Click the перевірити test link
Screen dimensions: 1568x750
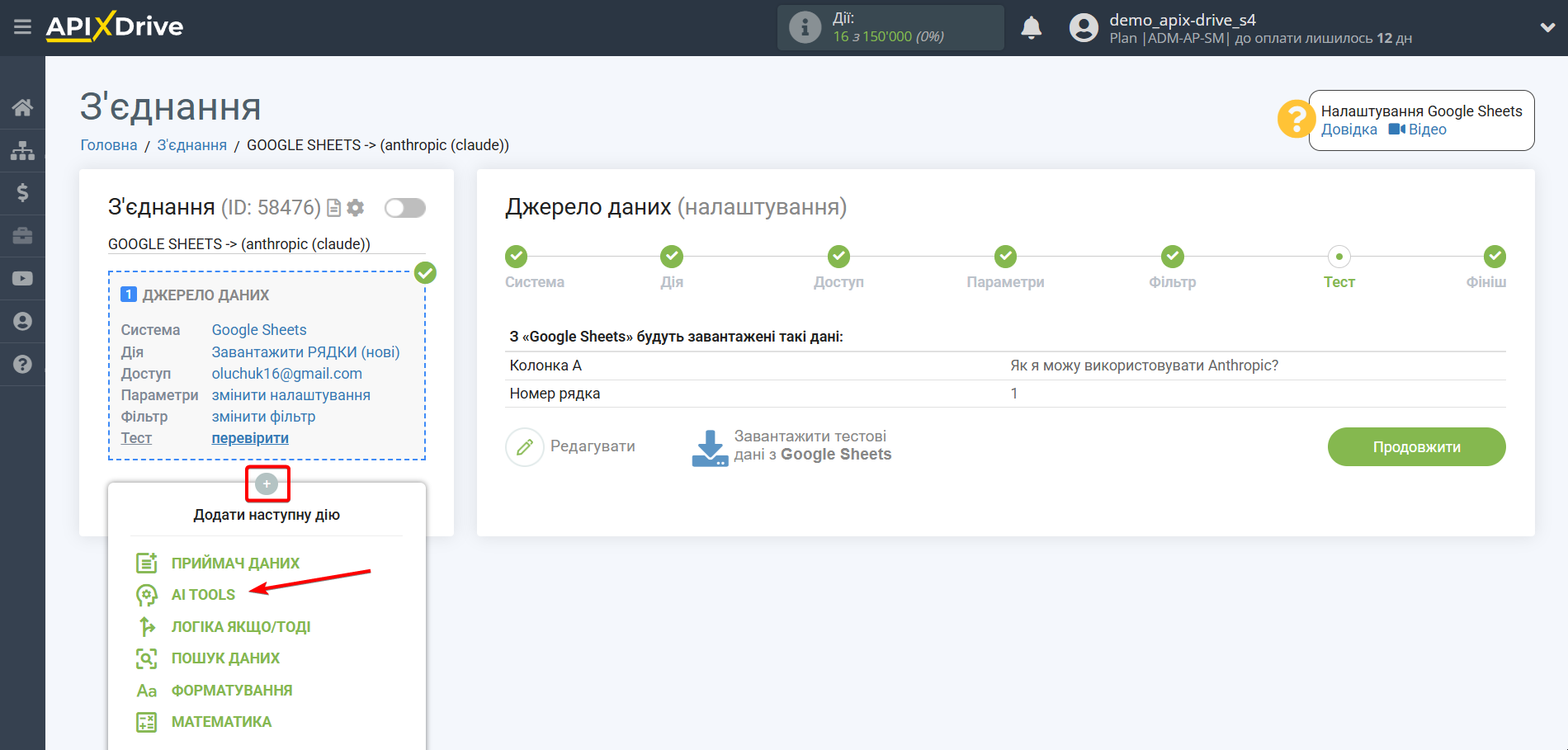click(x=250, y=438)
